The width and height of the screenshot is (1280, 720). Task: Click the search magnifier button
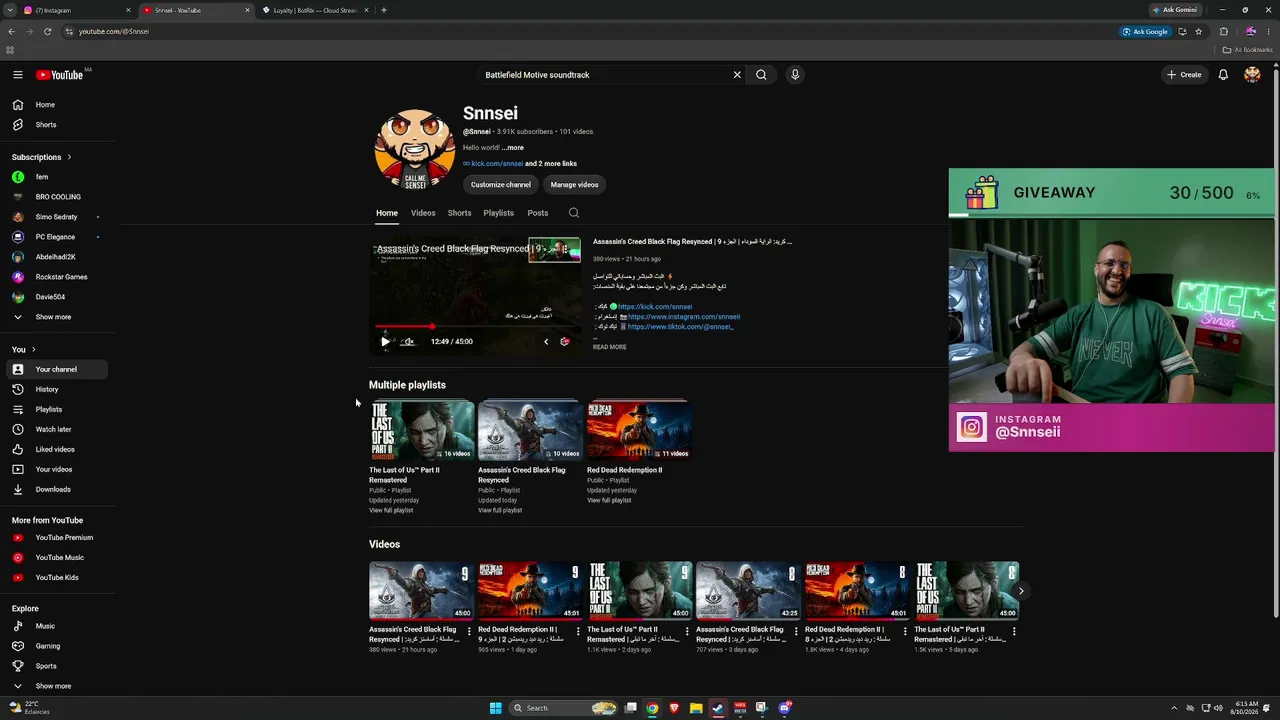click(x=761, y=75)
